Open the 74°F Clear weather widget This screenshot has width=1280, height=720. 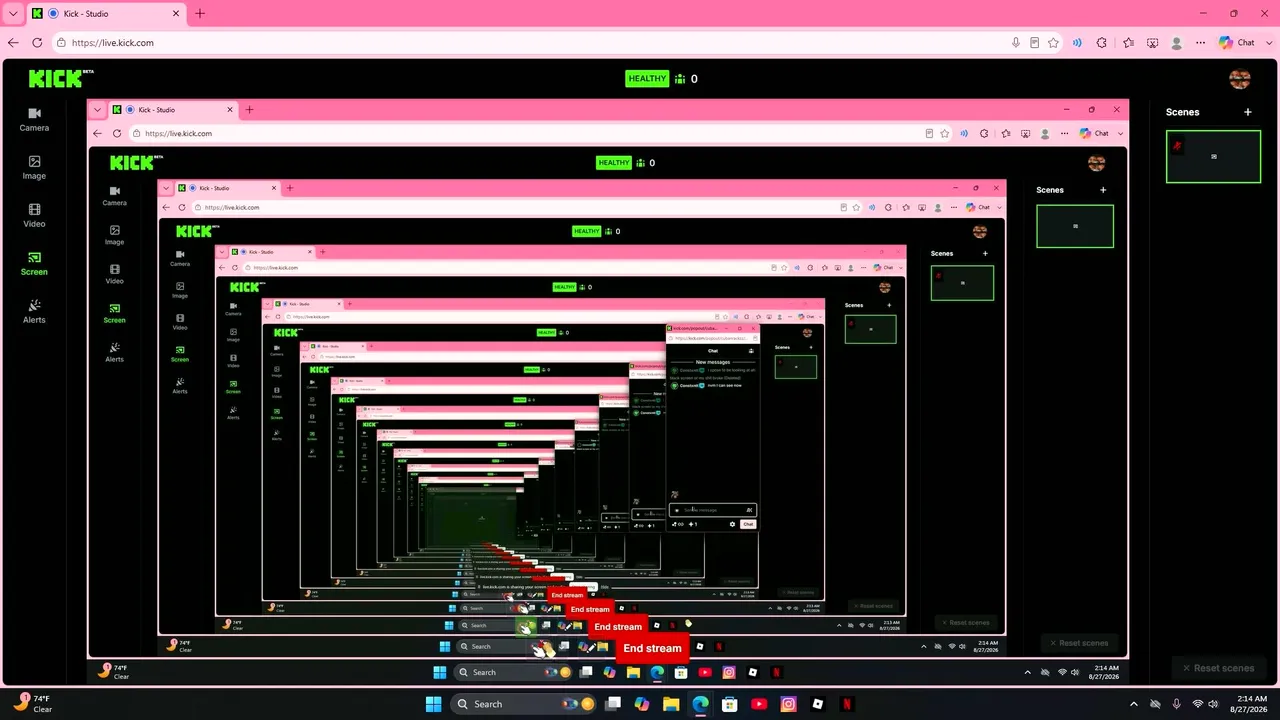coord(33,704)
